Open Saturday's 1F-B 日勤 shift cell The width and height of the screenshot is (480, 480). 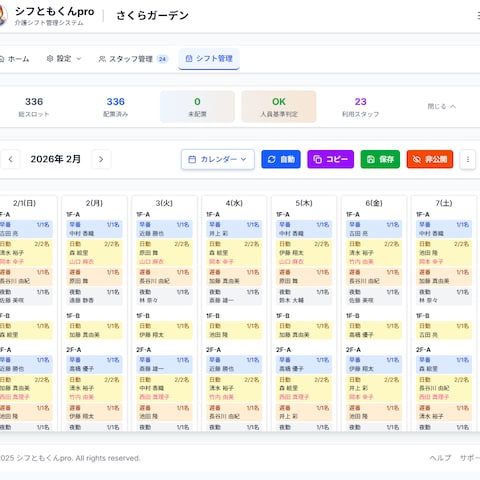[x=444, y=330]
